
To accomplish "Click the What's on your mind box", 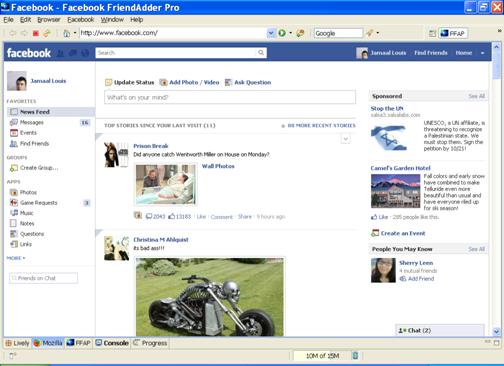I will (x=230, y=97).
